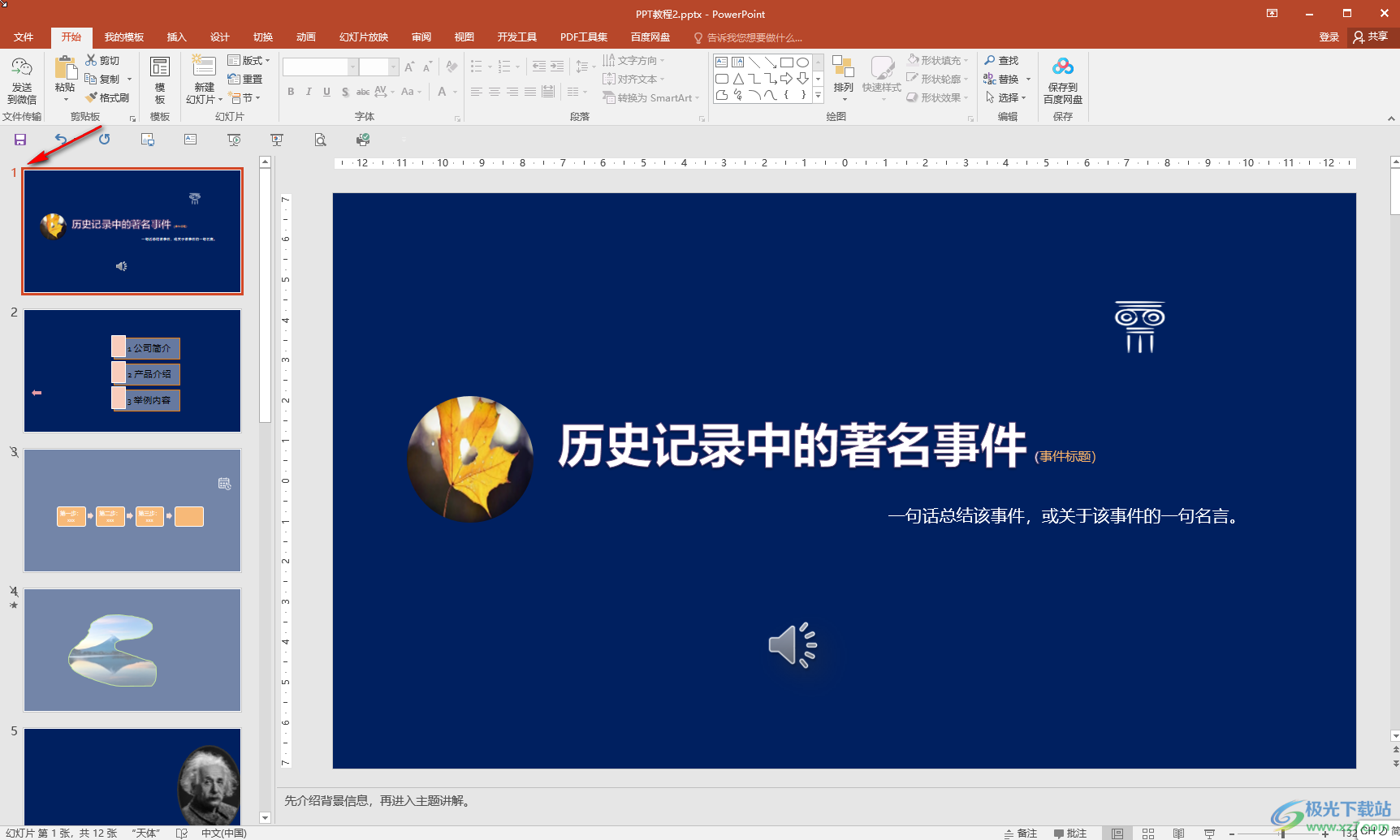Select the triangle shape in gallery

point(737,79)
